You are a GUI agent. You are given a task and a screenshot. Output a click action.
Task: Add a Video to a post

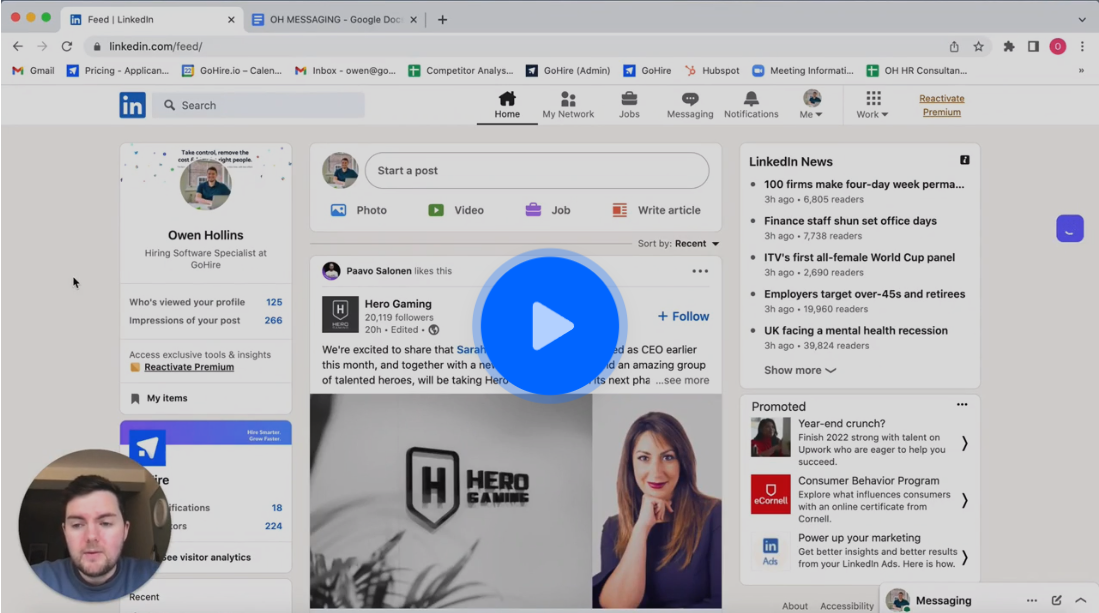456,210
